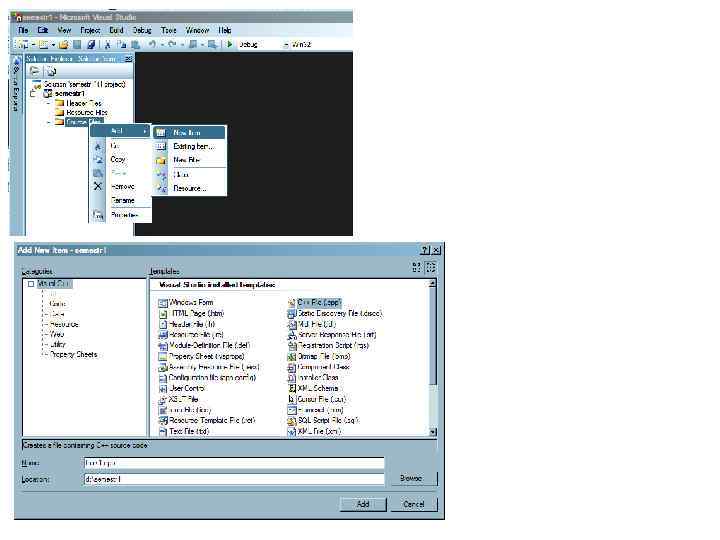The height and width of the screenshot is (540, 720).
Task: Click the Copy toolbar icon
Action: pos(121,45)
